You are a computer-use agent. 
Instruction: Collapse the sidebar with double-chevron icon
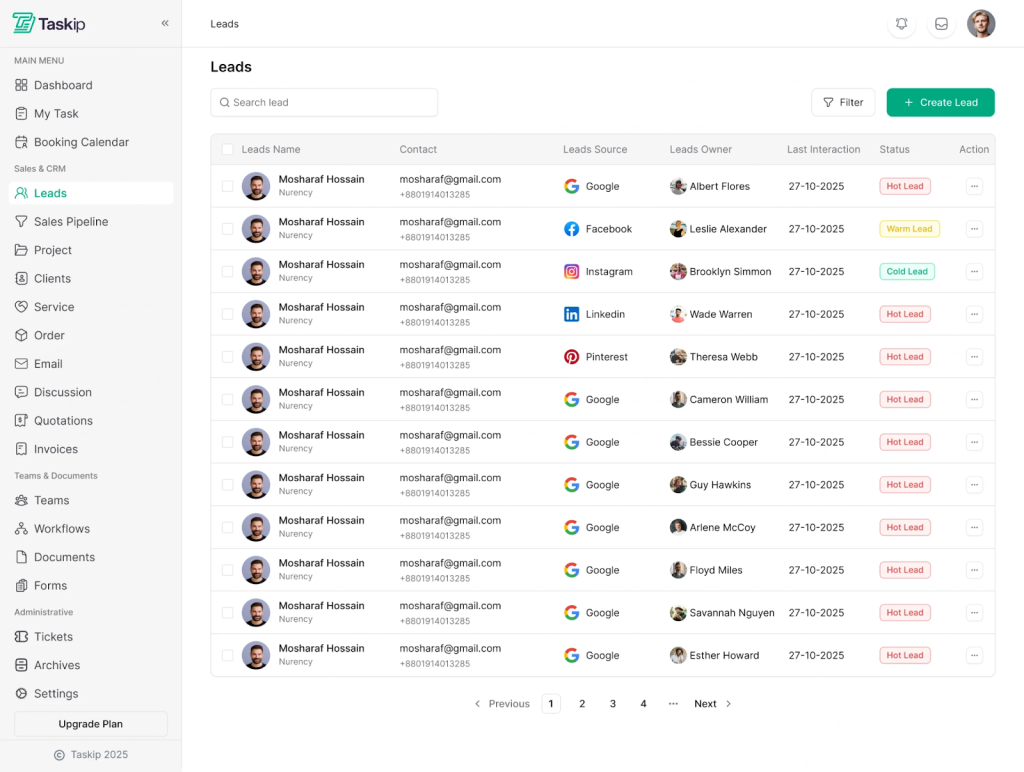(165, 23)
